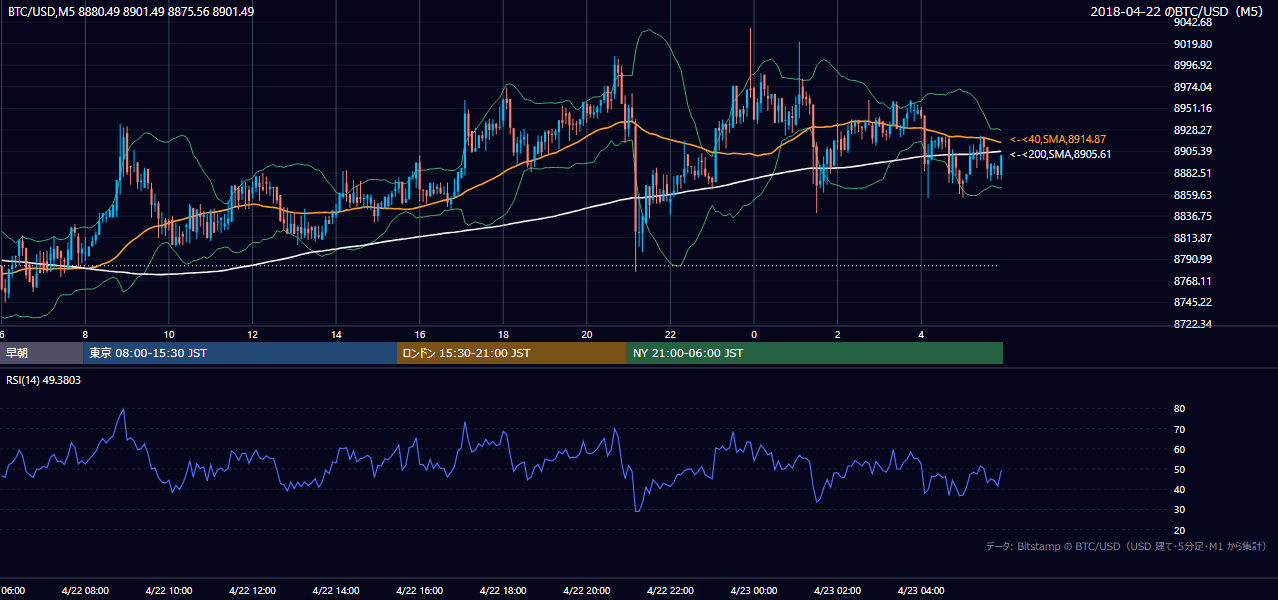Click the 4/23 04:00 bottom time label
The image size is (1278, 600).
pyautogui.click(x=921, y=591)
